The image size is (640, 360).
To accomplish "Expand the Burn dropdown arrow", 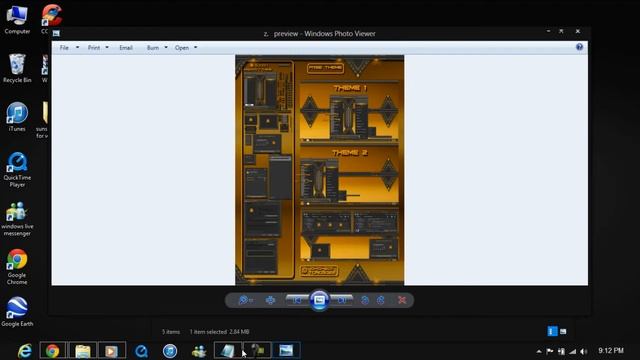I will pos(166,48).
